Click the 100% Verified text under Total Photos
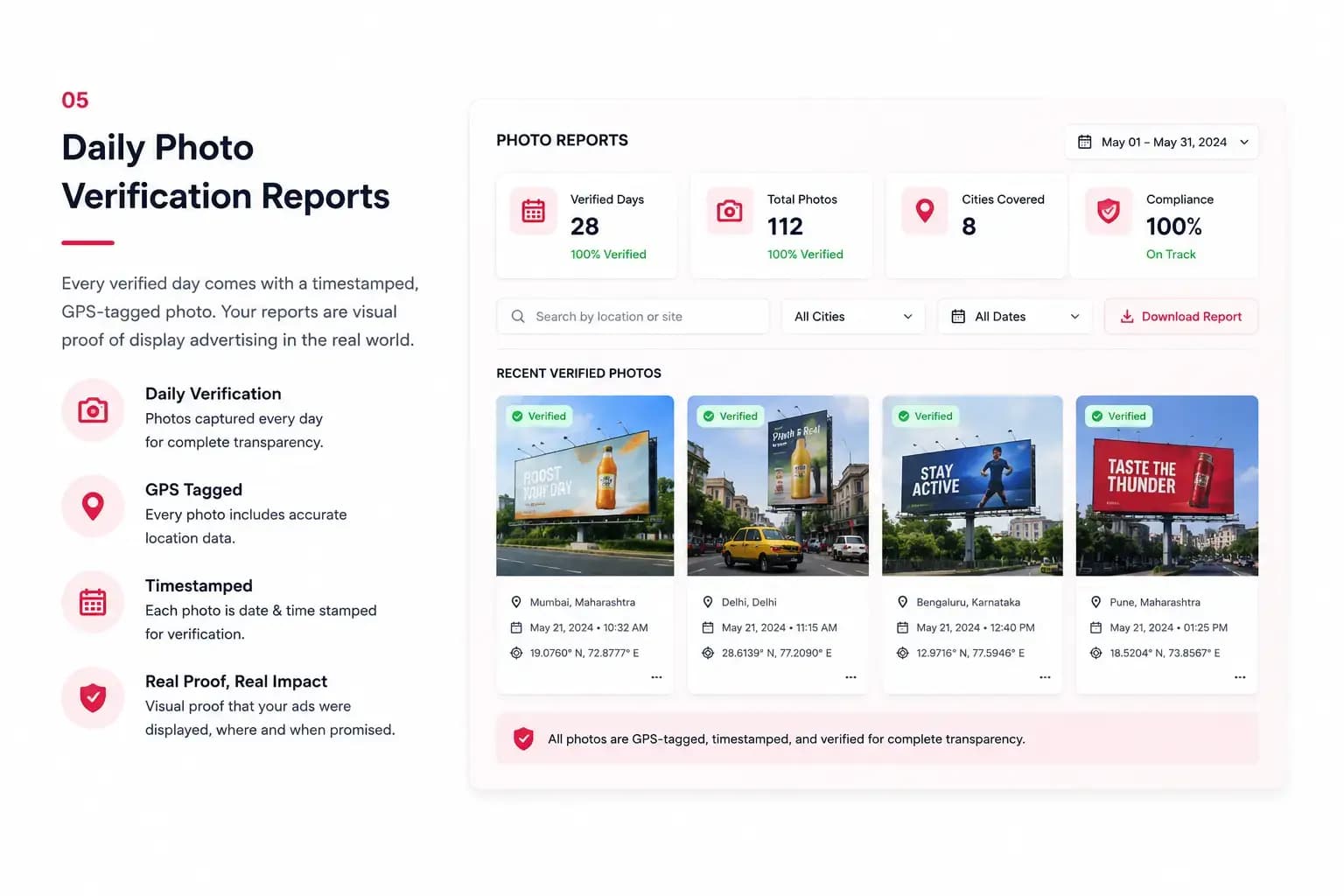This screenshot has width=1344, height=896. coord(805,255)
